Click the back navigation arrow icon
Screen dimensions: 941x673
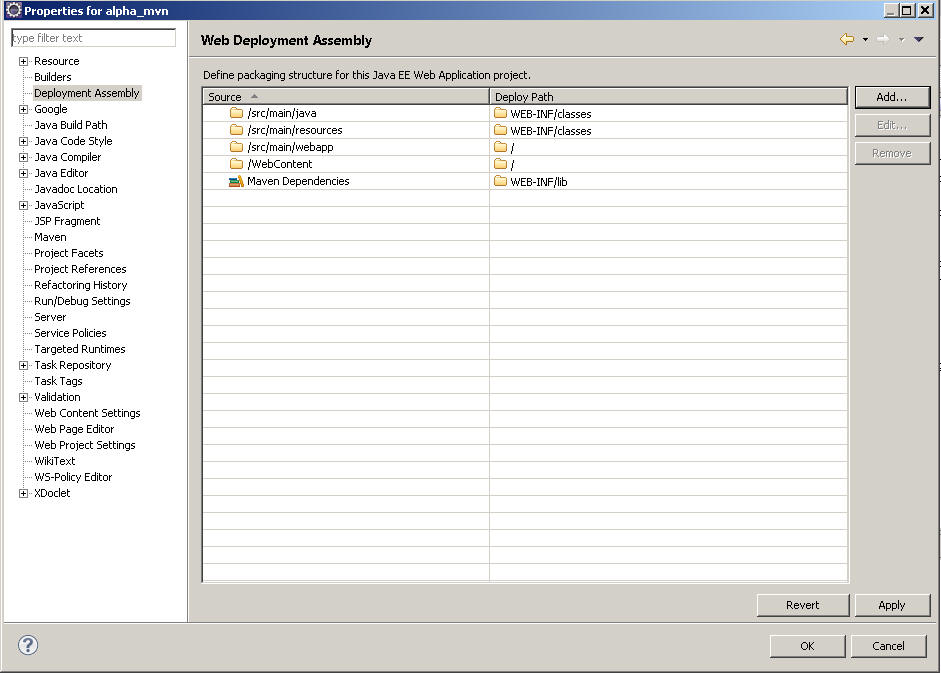(847, 39)
